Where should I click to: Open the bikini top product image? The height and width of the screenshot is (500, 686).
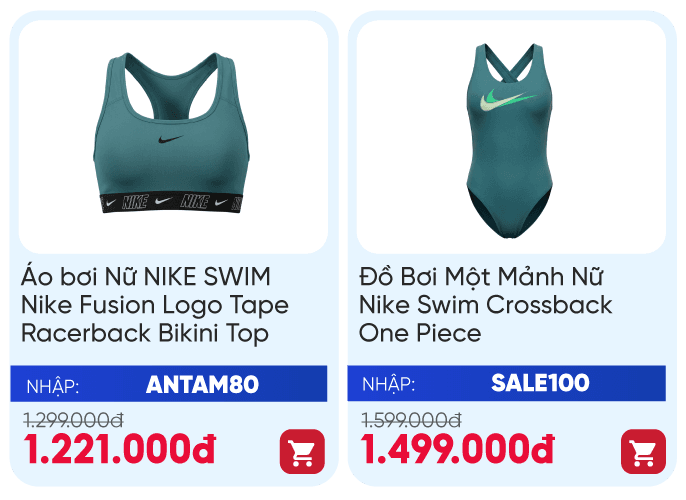click(x=173, y=137)
